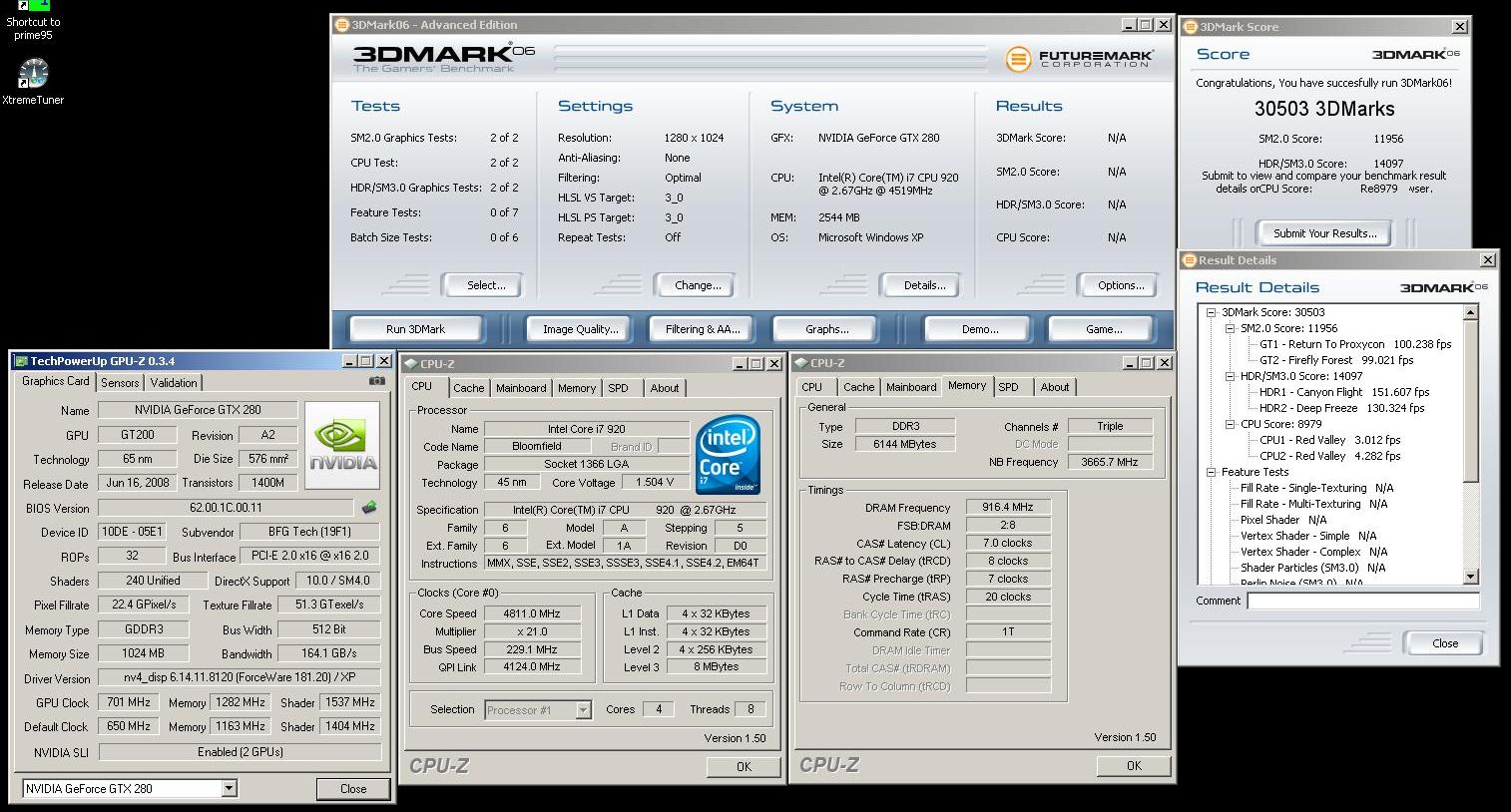Image resolution: width=1511 pixels, height=812 pixels.
Task: Open the Memory tab in the CPU-Z CPU window
Action: pos(577,388)
